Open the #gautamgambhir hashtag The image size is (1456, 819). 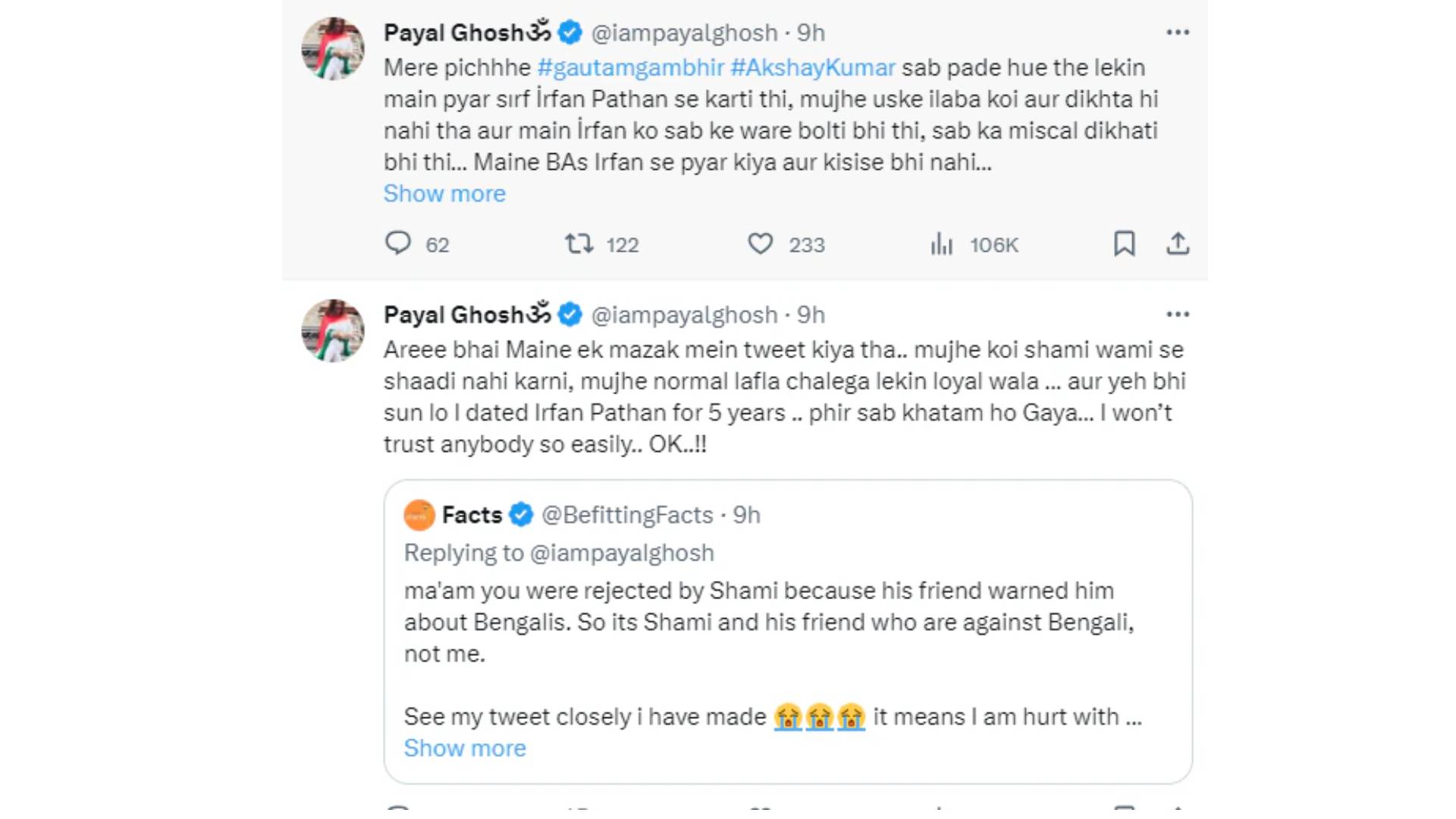(630, 67)
